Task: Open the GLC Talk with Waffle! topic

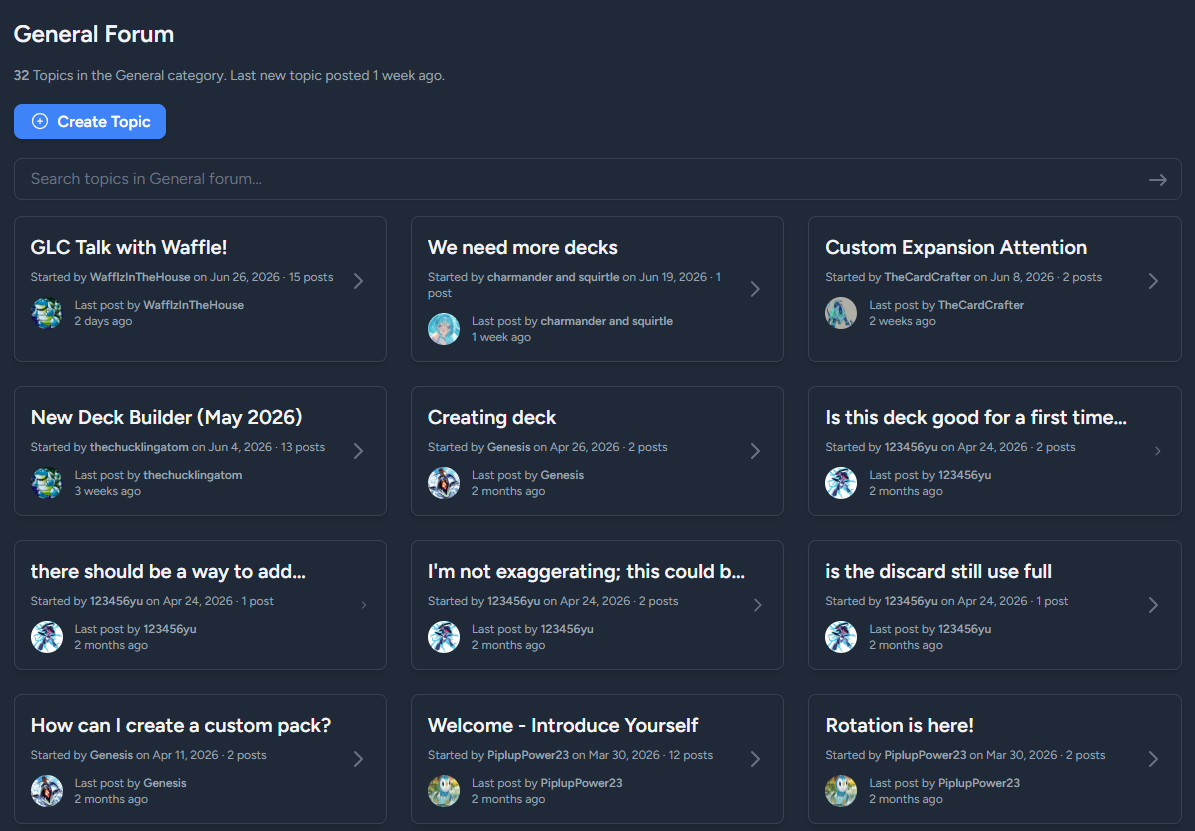Action: coord(129,247)
